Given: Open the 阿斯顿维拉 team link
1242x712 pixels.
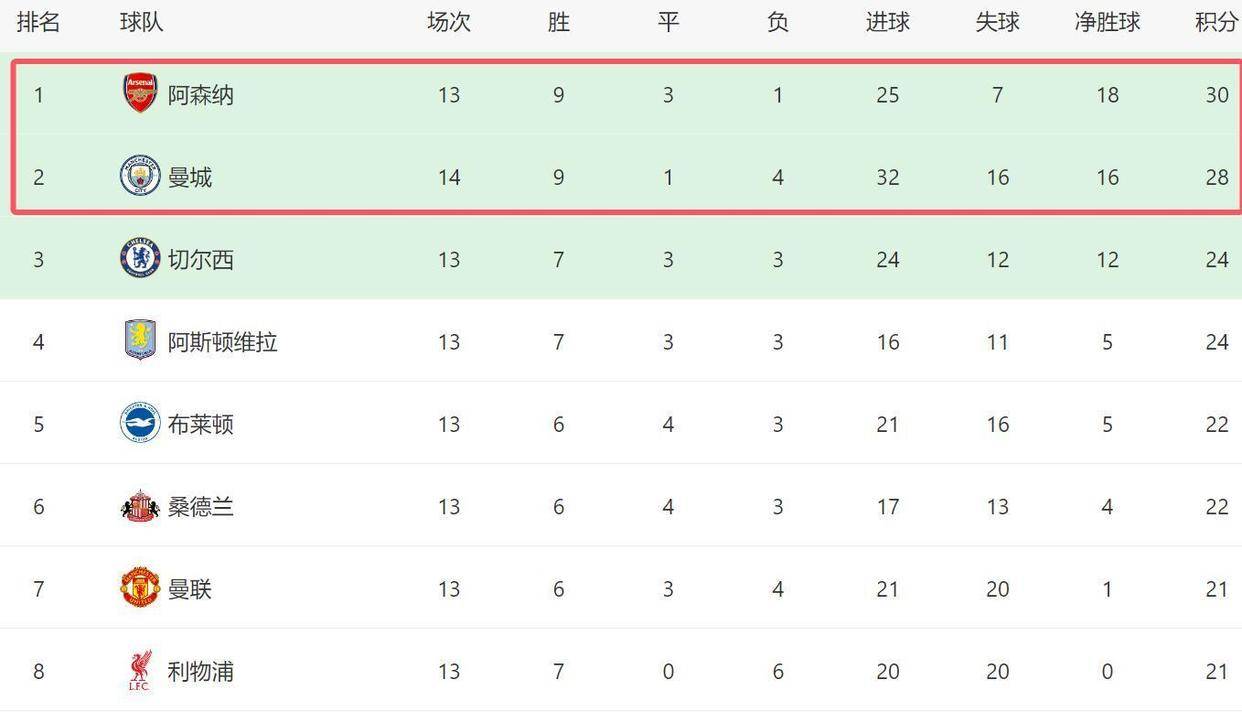Looking at the screenshot, I should pyautogui.click(x=222, y=342).
